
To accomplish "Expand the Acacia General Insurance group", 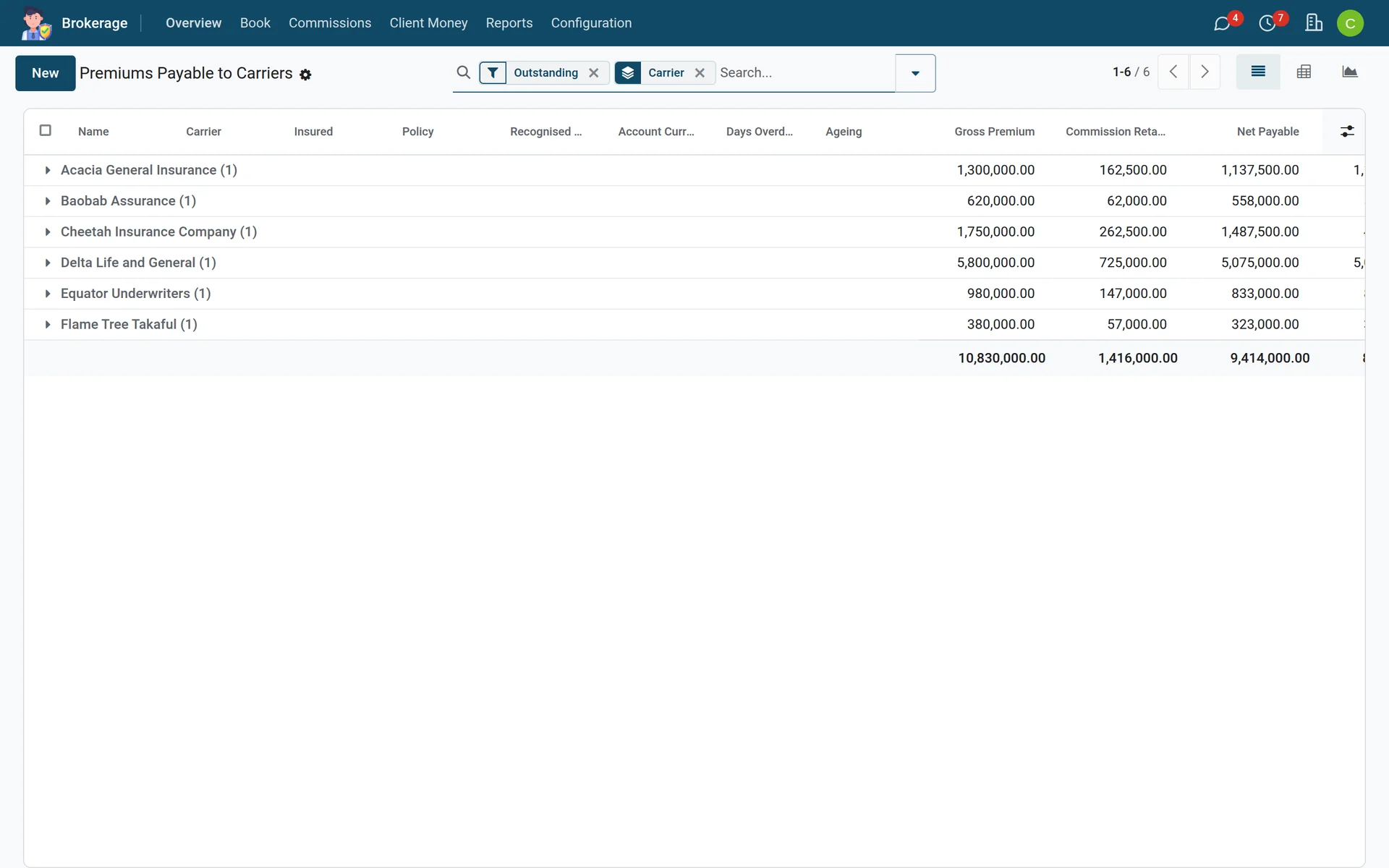I will click(48, 170).
